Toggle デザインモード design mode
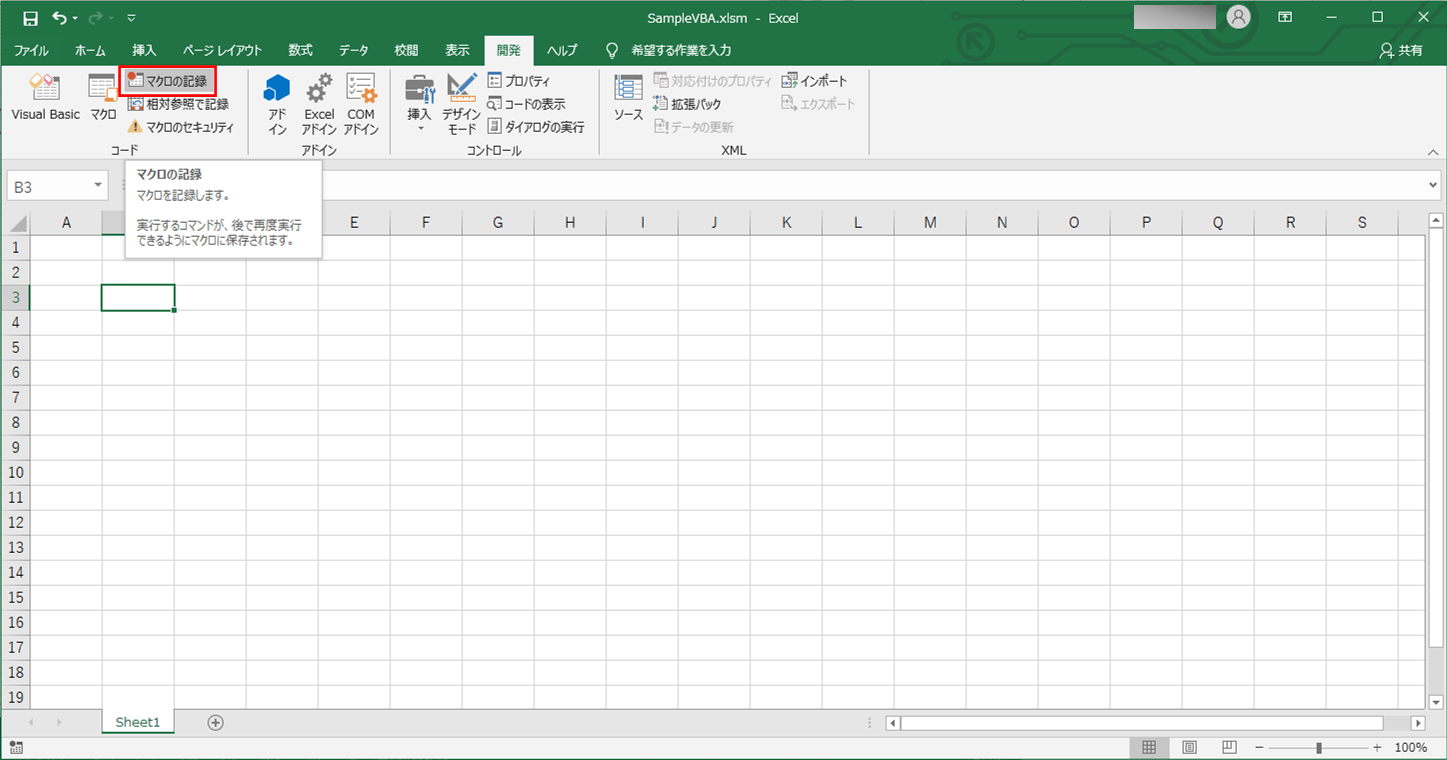1447x760 pixels. point(462,103)
